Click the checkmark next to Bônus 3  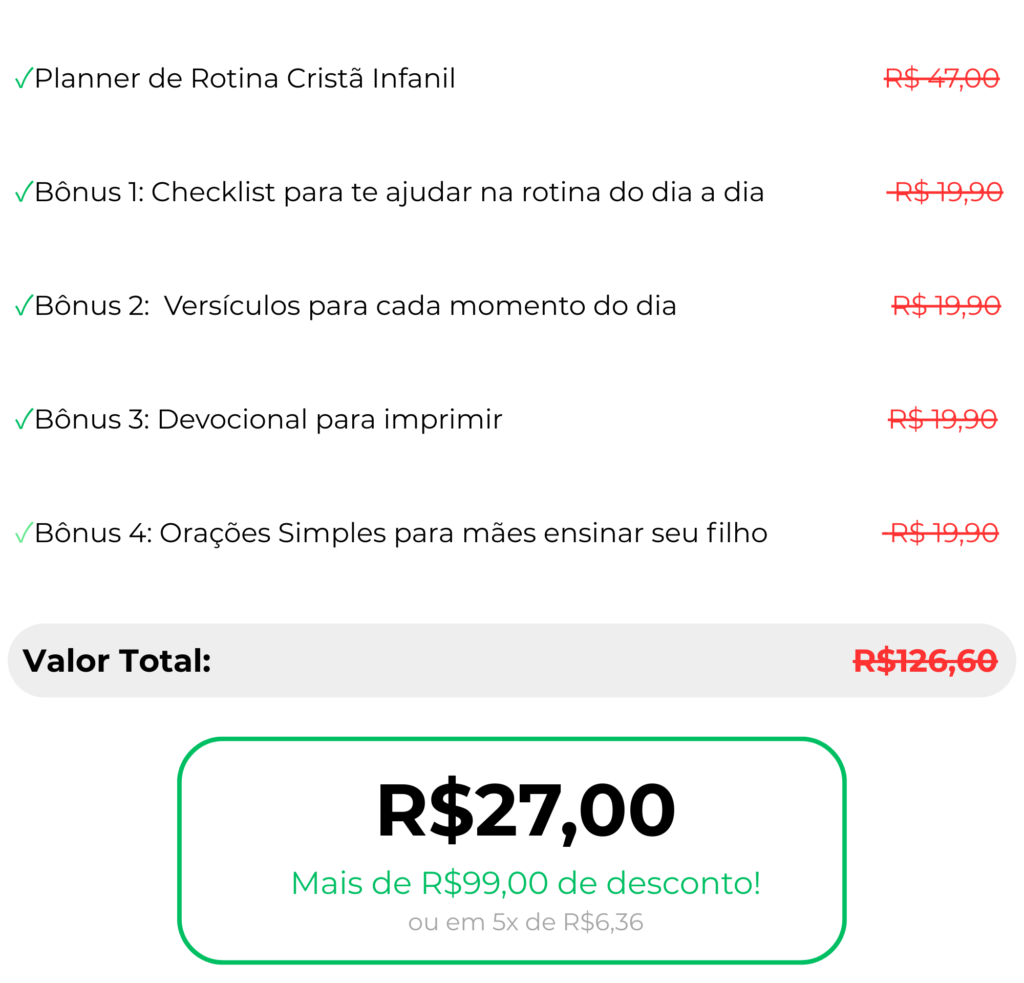[23, 421]
